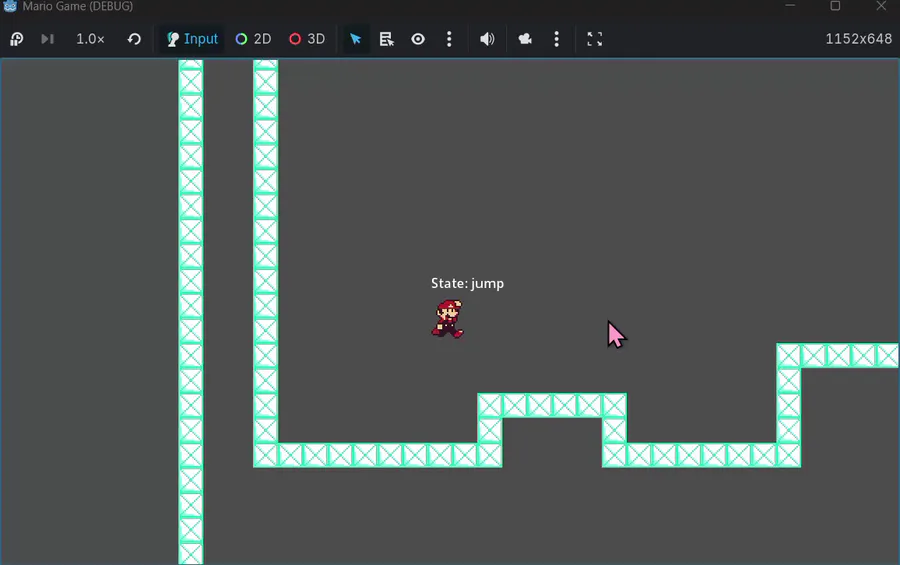Click the list select mode icon
This screenshot has width=900, height=565.
(x=387, y=39)
